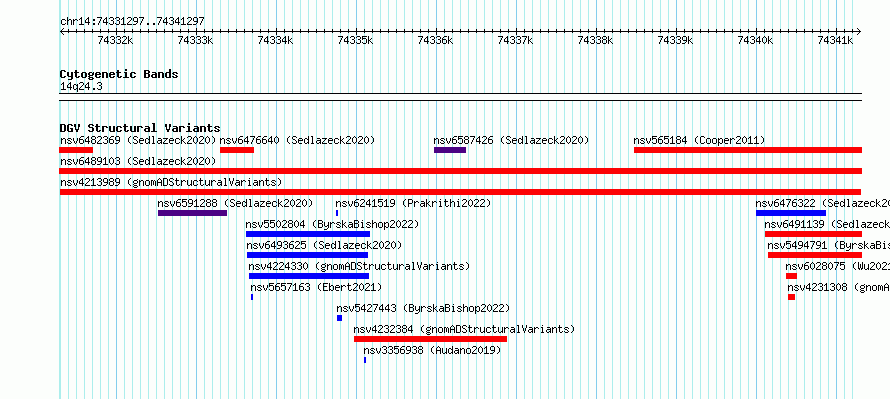Image resolution: width=890 pixels, height=399 pixels.
Task: Open nsv5502804 (ByrskaBishop2022) label
Action: (333, 224)
